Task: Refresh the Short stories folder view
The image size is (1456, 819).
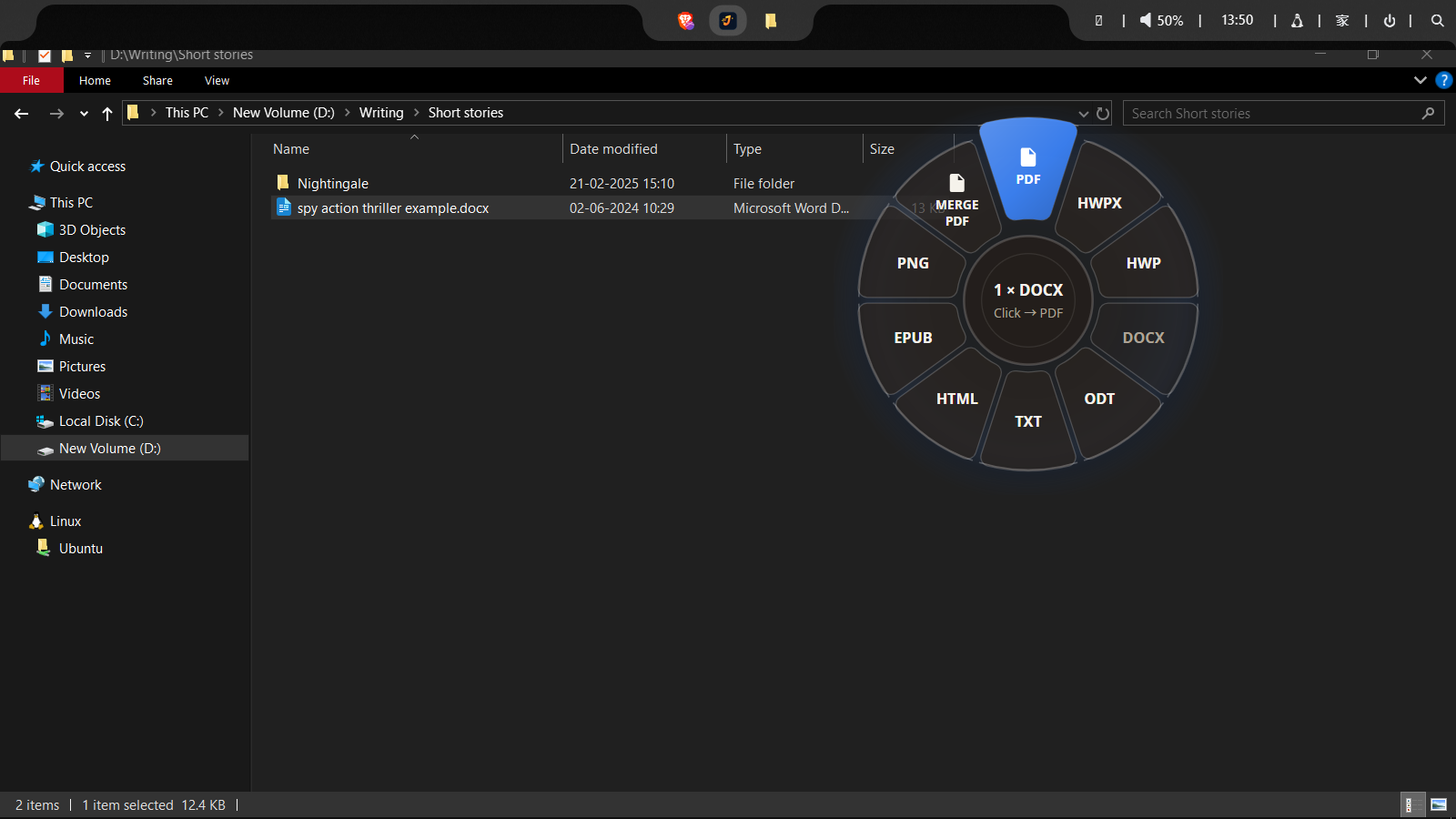Action: point(1103,114)
